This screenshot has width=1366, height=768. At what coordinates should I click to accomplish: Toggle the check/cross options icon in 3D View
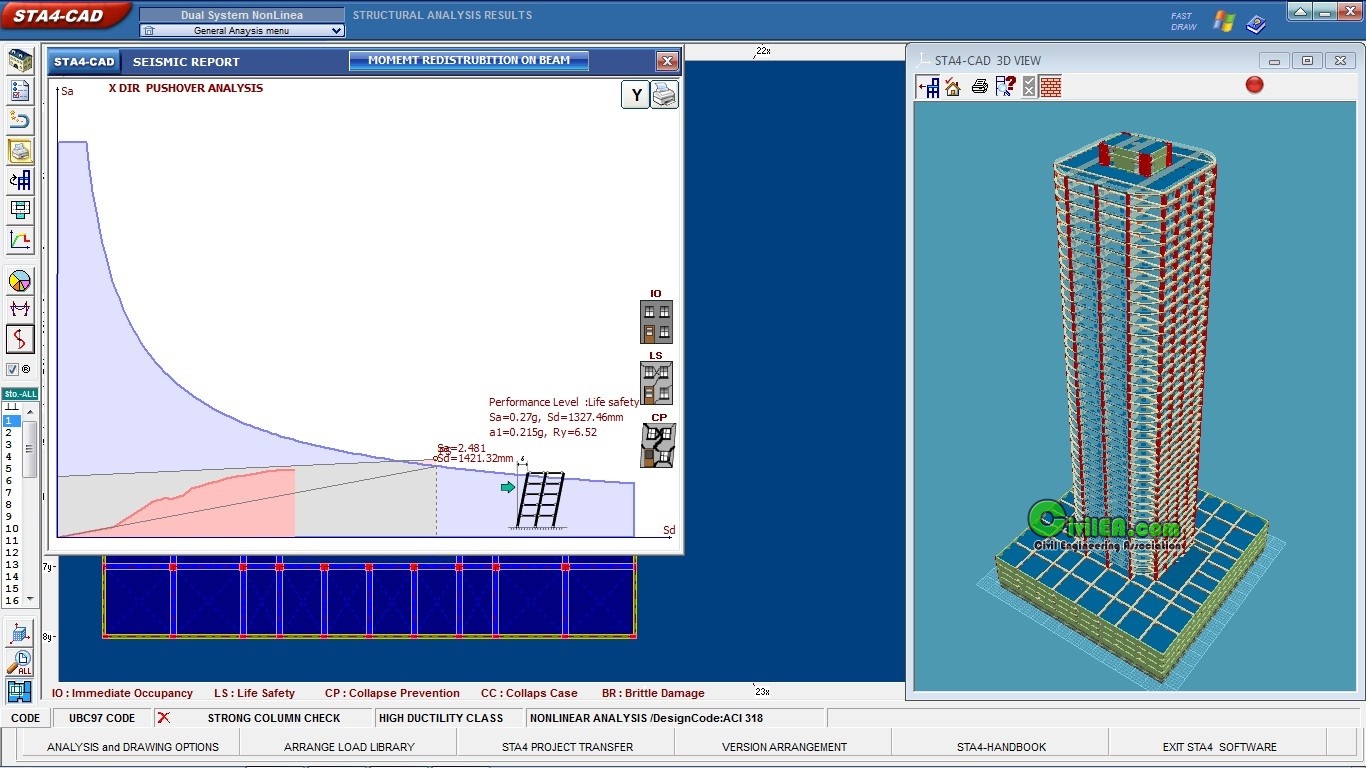(1029, 87)
